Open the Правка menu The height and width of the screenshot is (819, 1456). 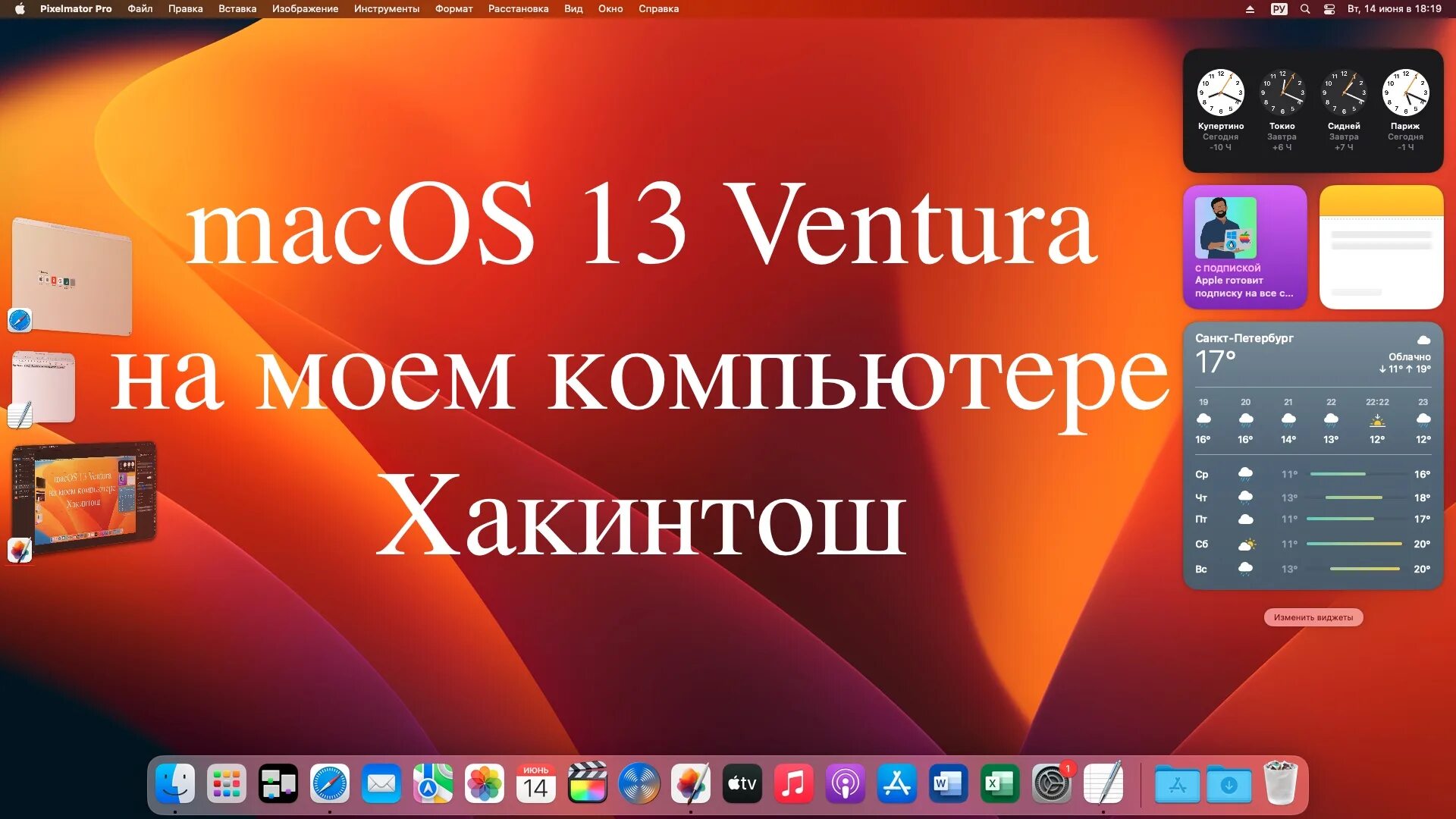point(186,9)
